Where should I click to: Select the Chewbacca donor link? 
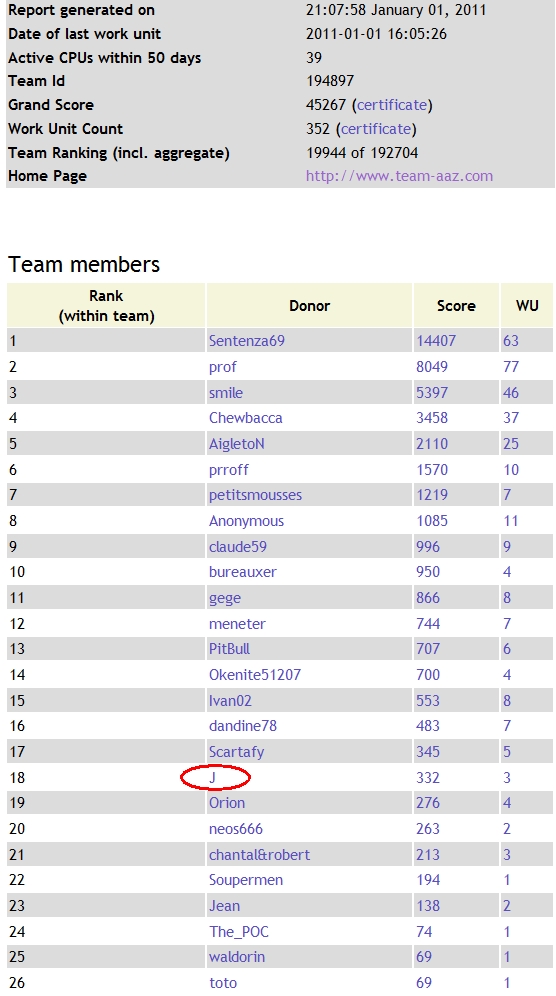245,418
